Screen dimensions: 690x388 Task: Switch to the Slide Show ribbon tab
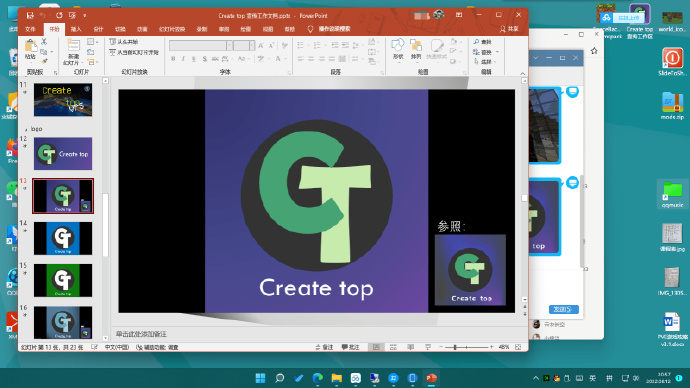click(172, 29)
